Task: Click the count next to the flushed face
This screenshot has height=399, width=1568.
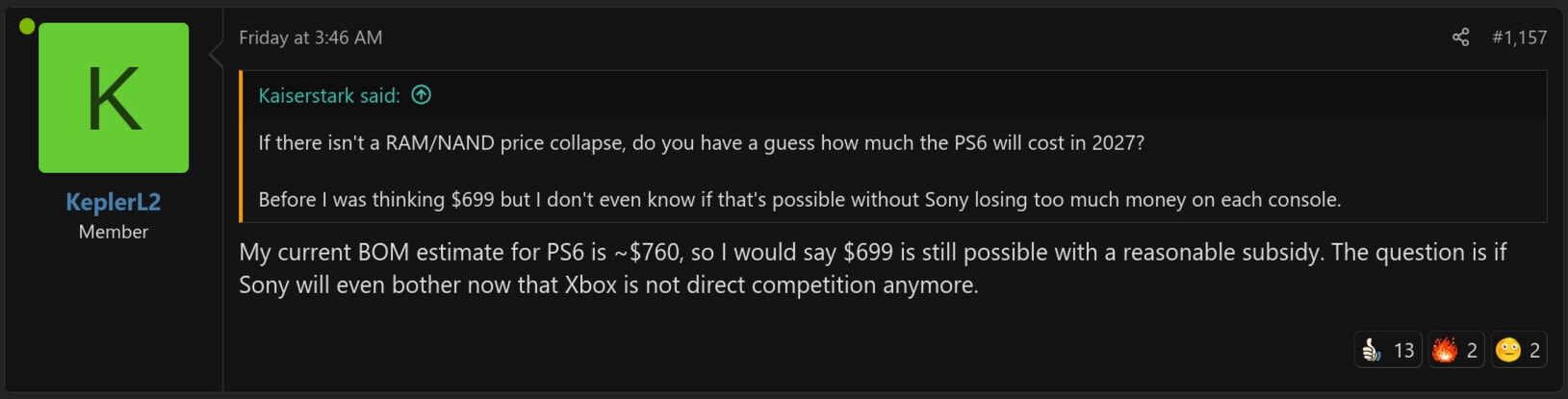Action: 1535,351
